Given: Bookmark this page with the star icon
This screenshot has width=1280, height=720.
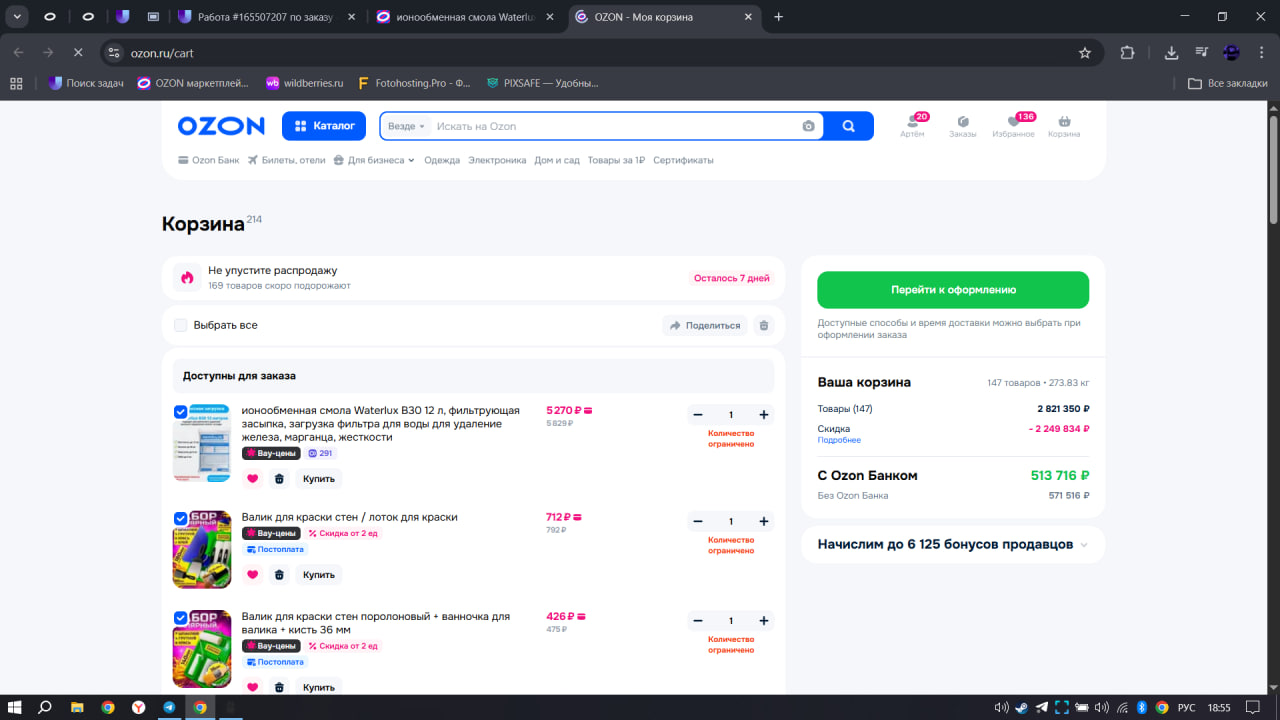Looking at the screenshot, I should [x=1085, y=53].
